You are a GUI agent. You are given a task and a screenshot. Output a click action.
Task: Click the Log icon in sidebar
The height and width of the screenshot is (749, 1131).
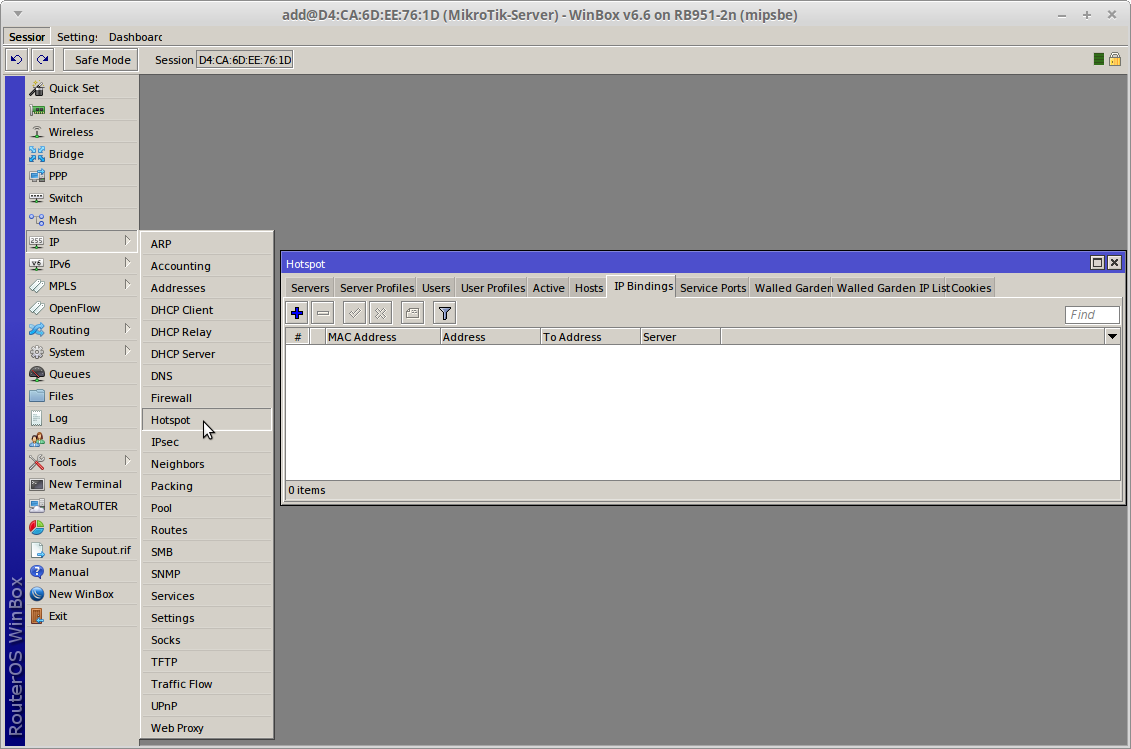tap(37, 418)
